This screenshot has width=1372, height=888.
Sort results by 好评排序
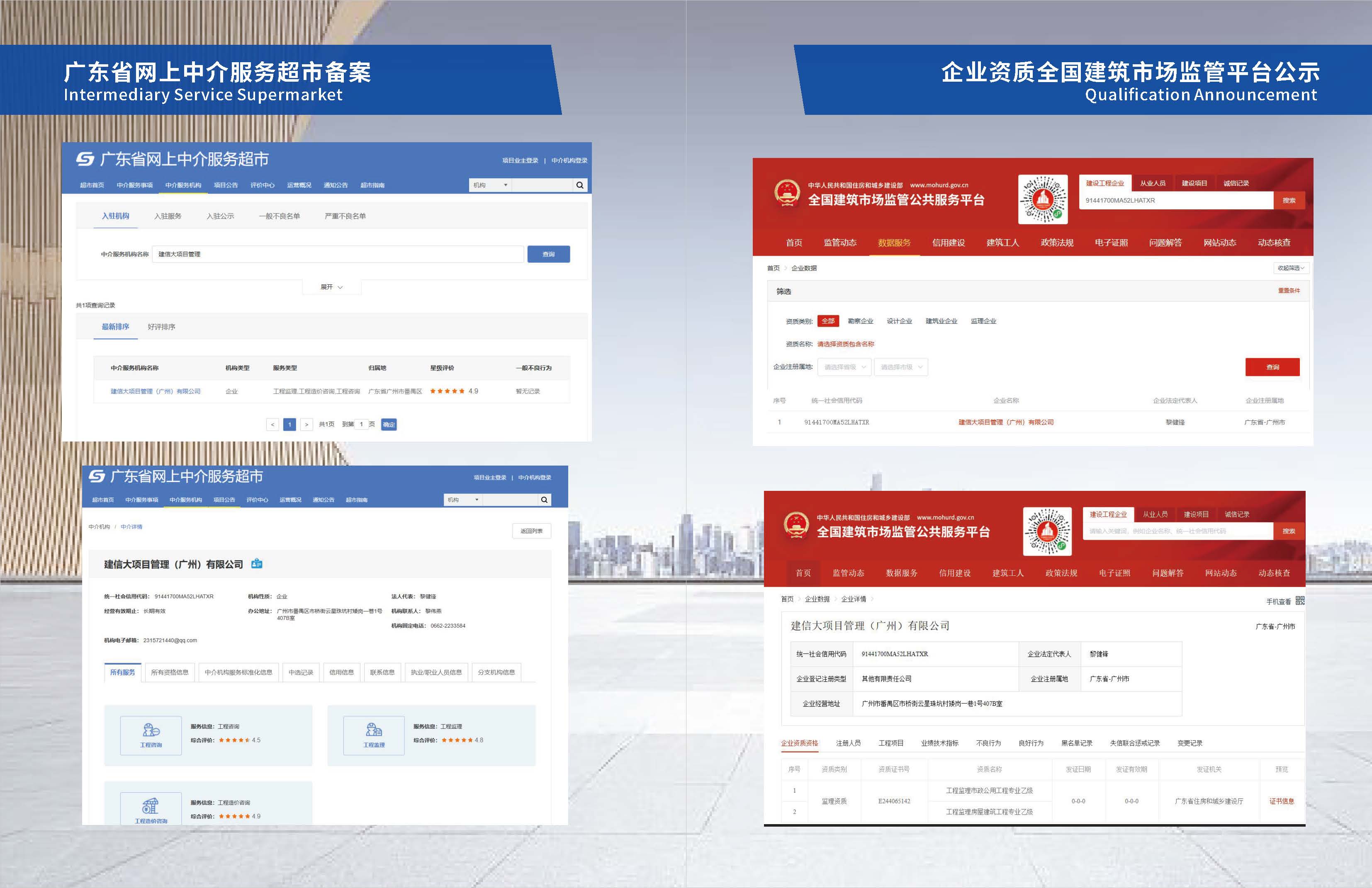[161, 327]
